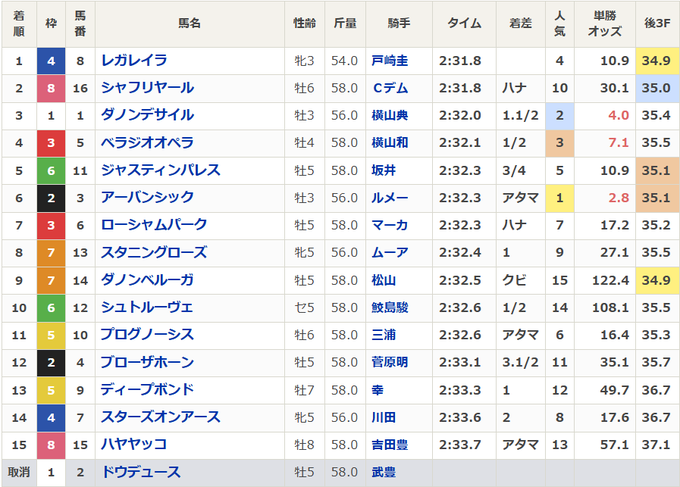Open jockey 吉田豊 profile
680x487 pixels.
(x=389, y=445)
